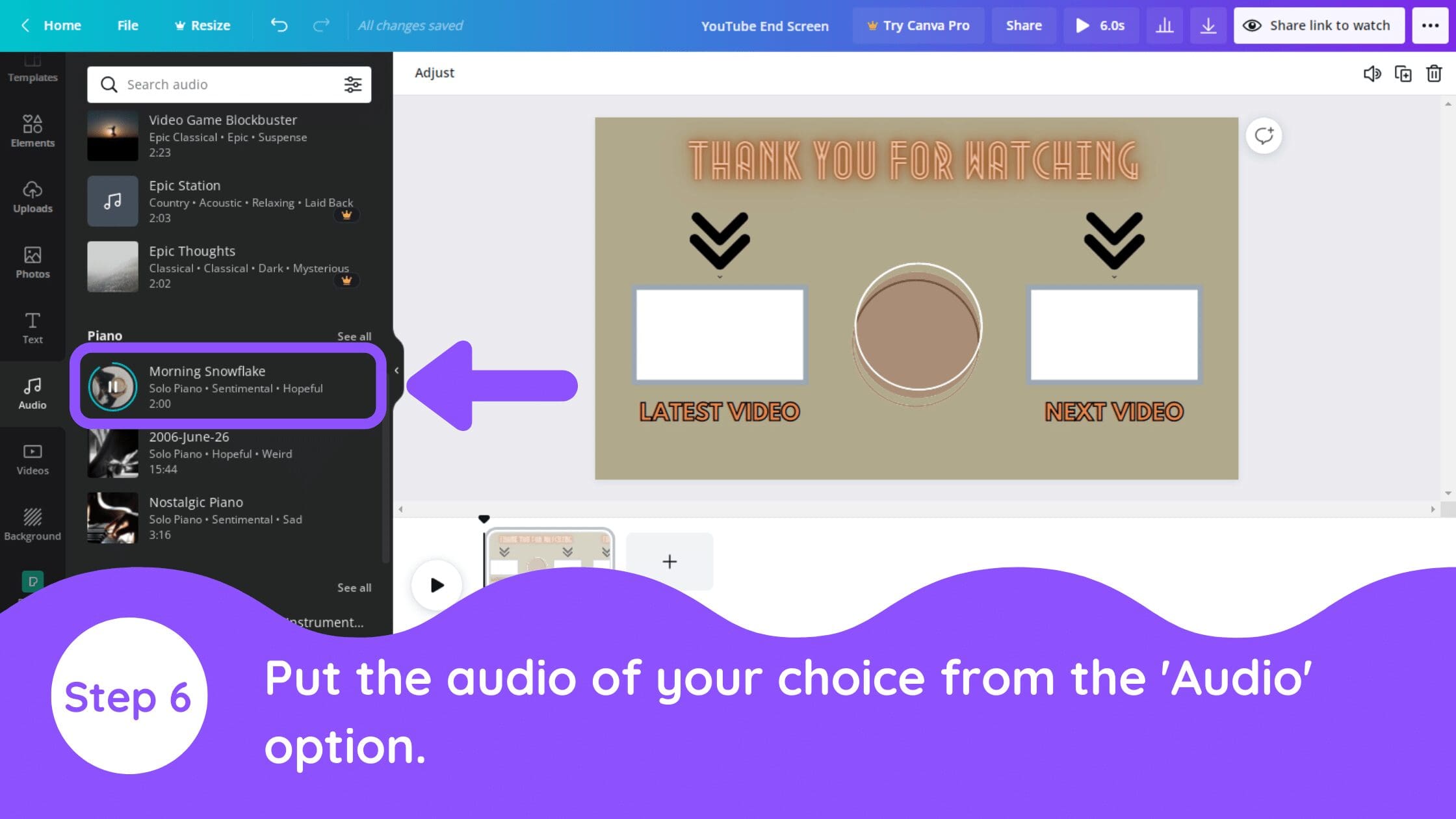Click Share button to share design
The width and height of the screenshot is (1456, 819).
(x=1023, y=24)
